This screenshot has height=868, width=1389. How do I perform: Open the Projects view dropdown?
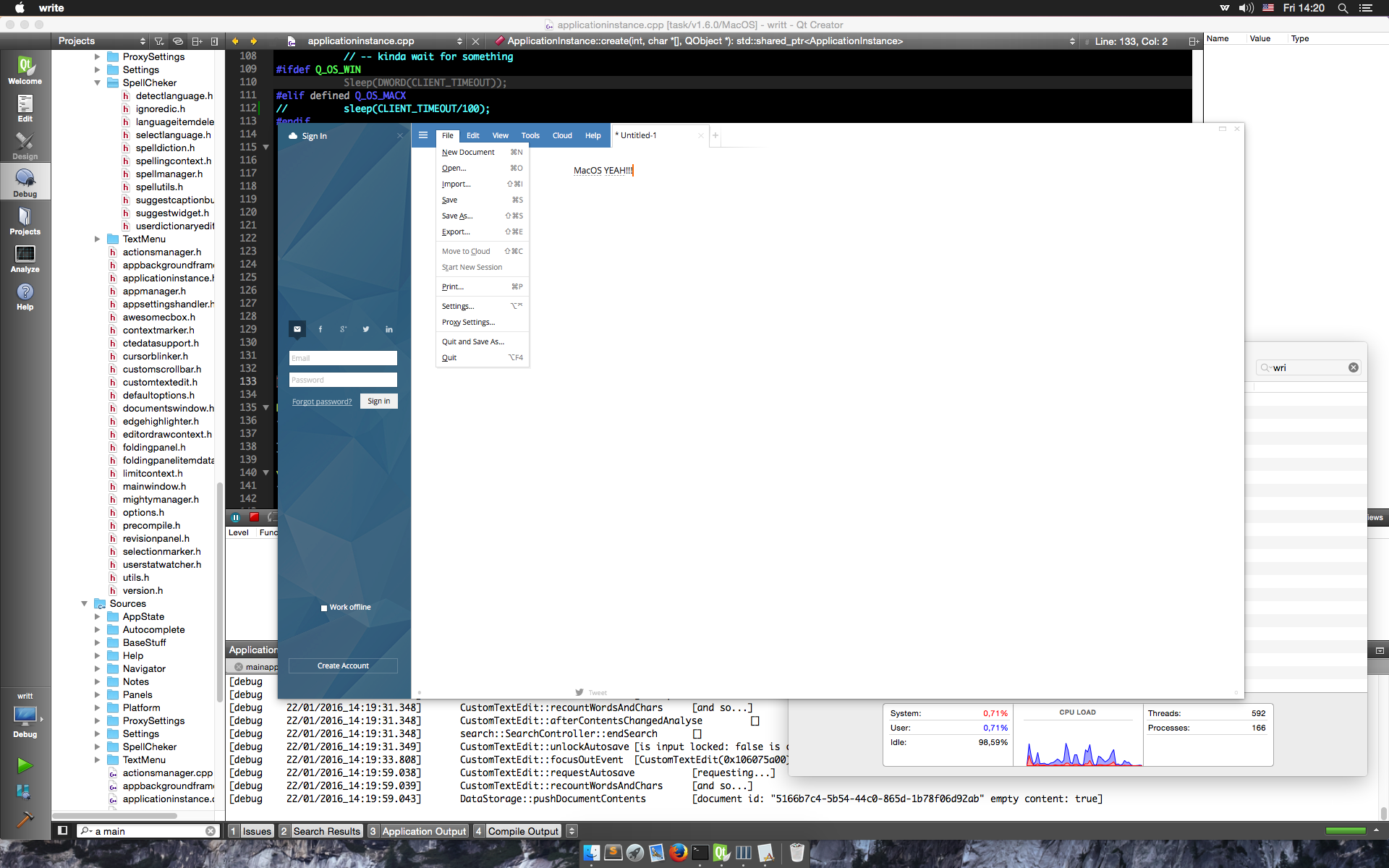101,41
